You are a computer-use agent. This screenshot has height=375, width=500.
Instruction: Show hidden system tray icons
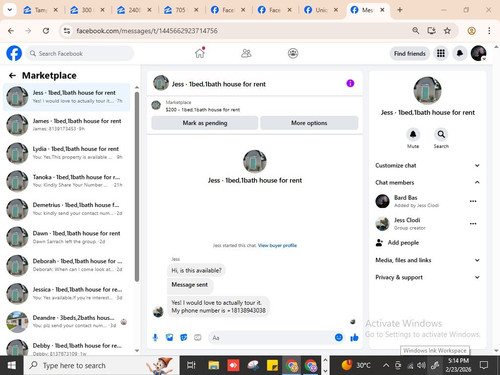coord(386,365)
